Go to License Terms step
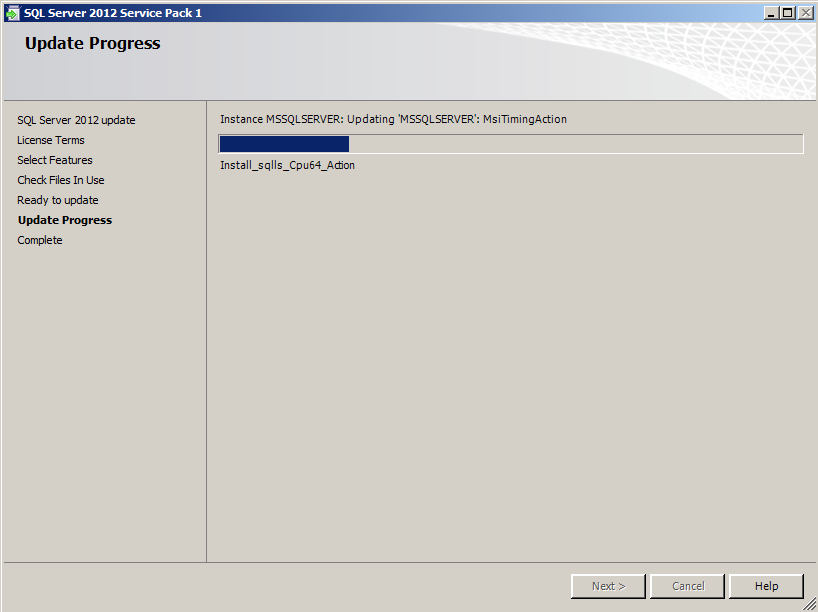Viewport: 818px width, 612px height. click(51, 140)
